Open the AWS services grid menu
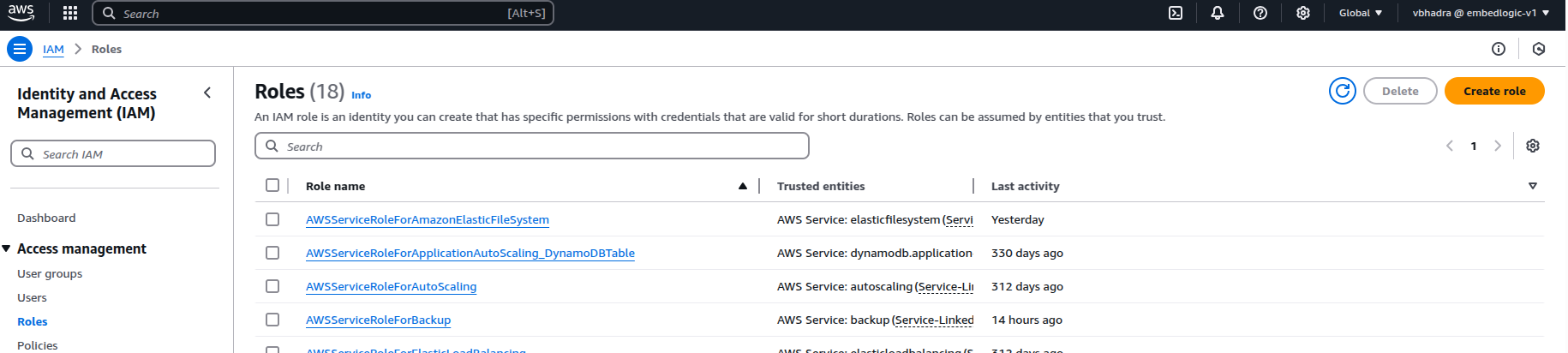This screenshot has height=353, width=1568. pyautogui.click(x=70, y=13)
